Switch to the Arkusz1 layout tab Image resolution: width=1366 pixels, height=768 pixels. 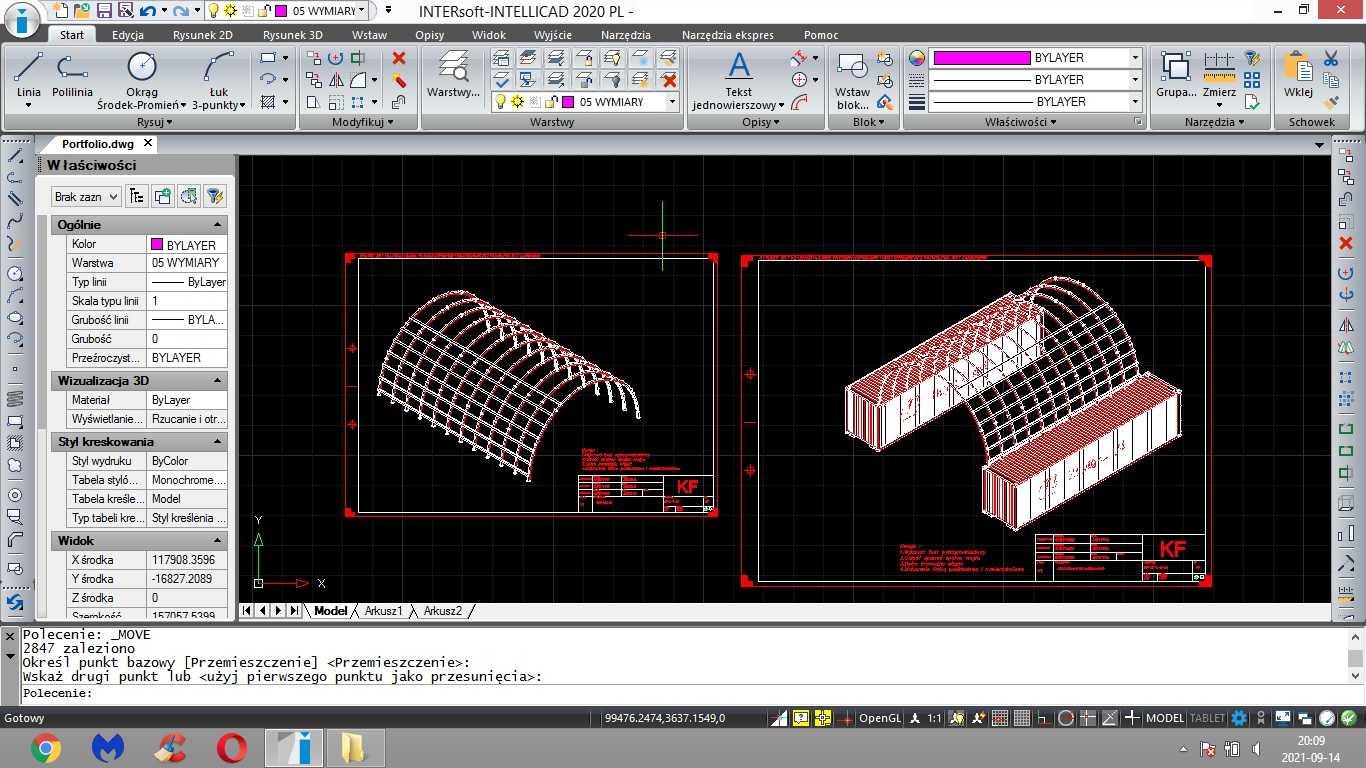383,611
